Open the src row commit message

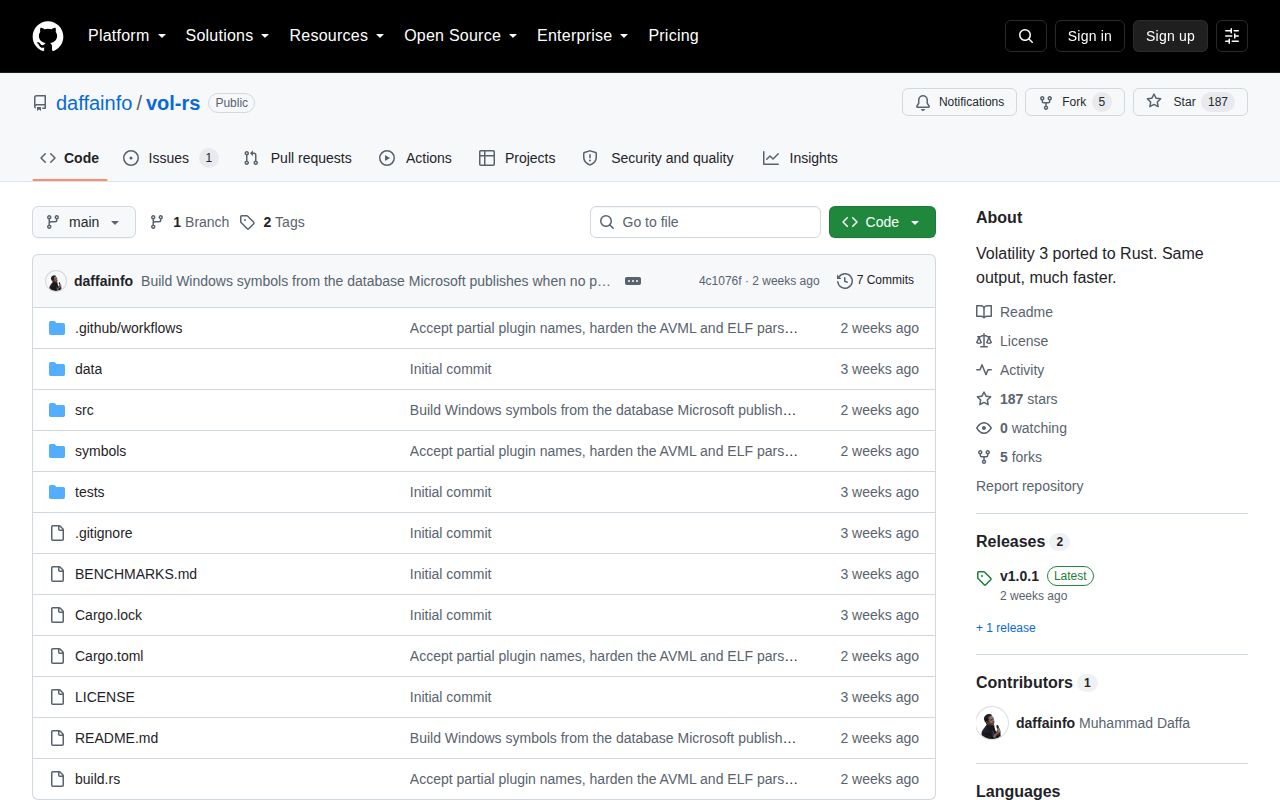pos(604,410)
